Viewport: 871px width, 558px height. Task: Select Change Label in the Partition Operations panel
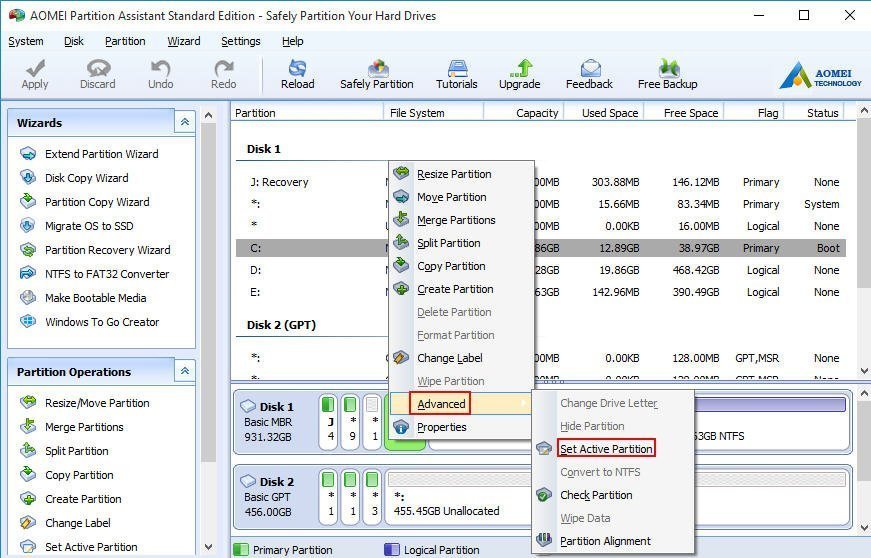[65, 523]
